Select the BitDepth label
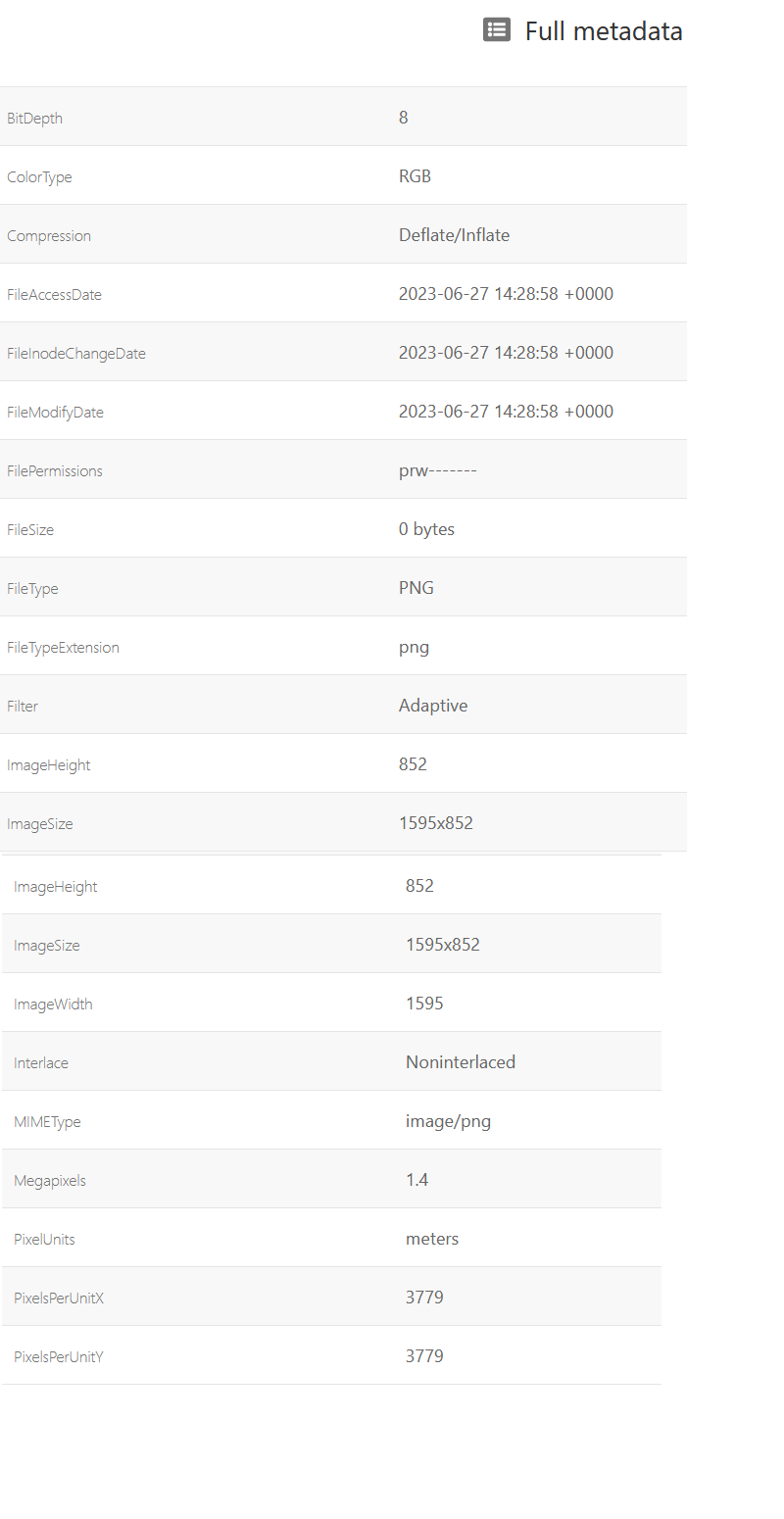The width and height of the screenshot is (784, 1519). [34, 119]
